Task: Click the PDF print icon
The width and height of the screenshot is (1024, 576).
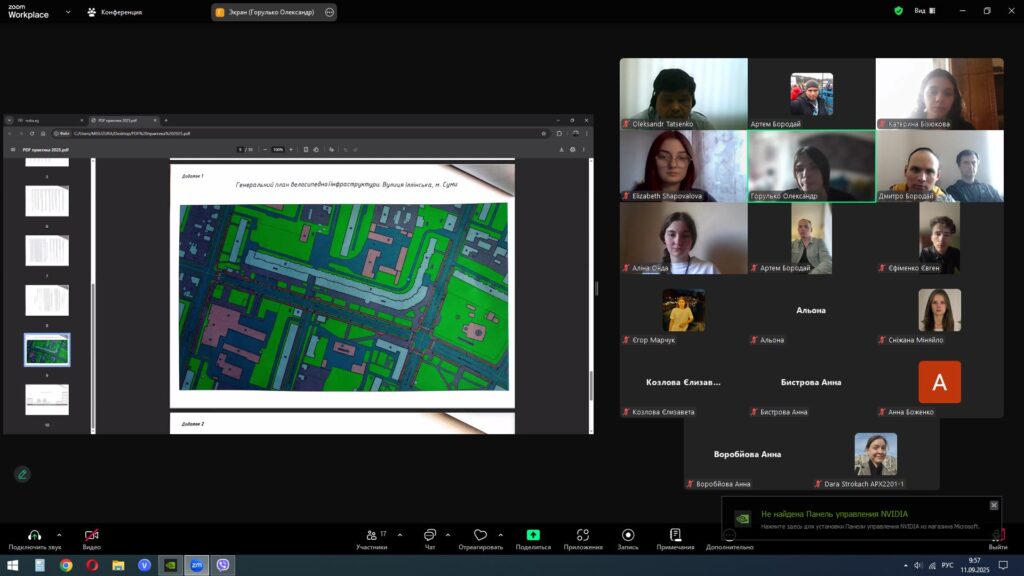Action: click(572, 150)
